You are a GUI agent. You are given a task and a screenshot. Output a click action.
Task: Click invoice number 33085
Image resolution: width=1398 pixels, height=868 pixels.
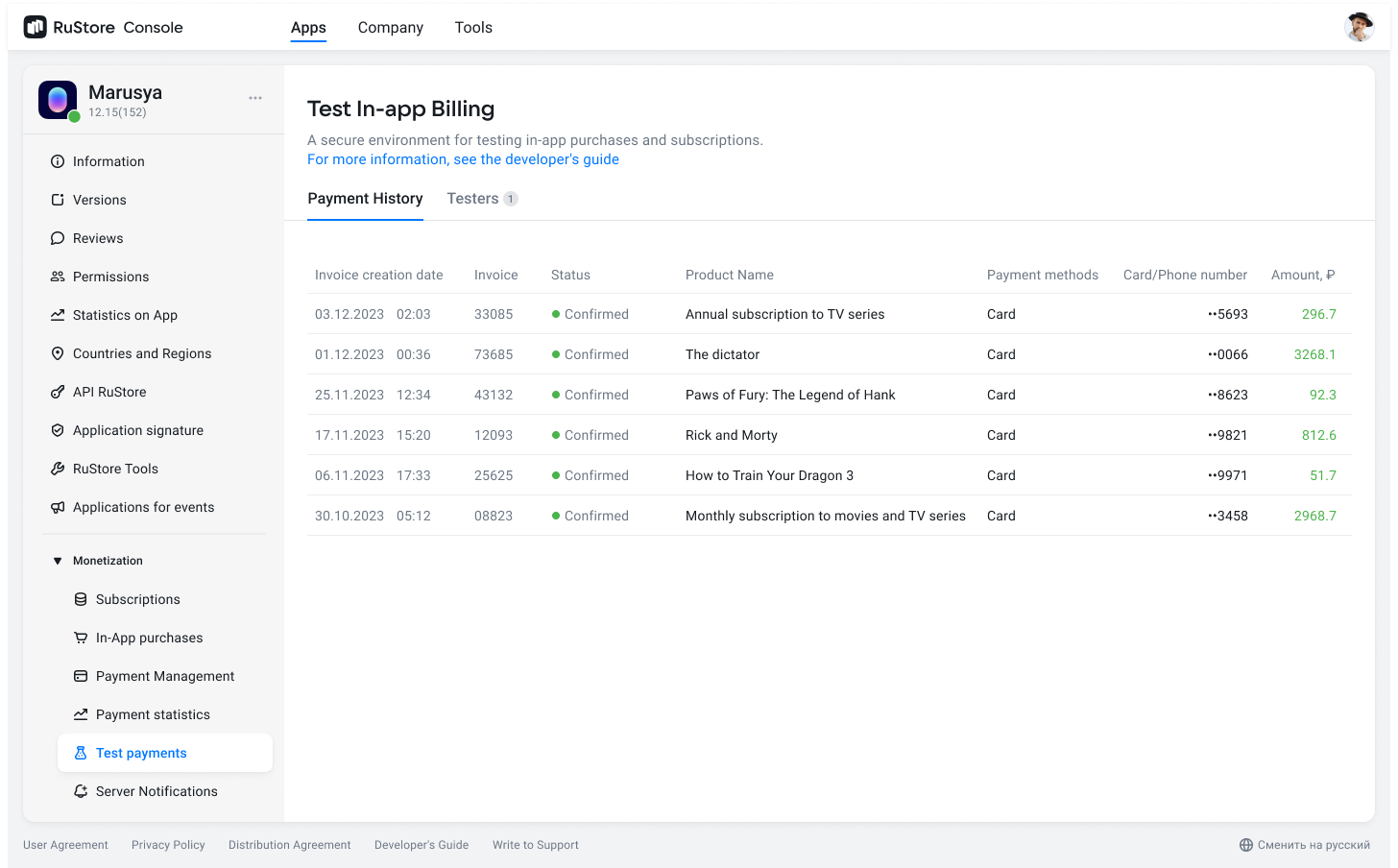(x=494, y=314)
